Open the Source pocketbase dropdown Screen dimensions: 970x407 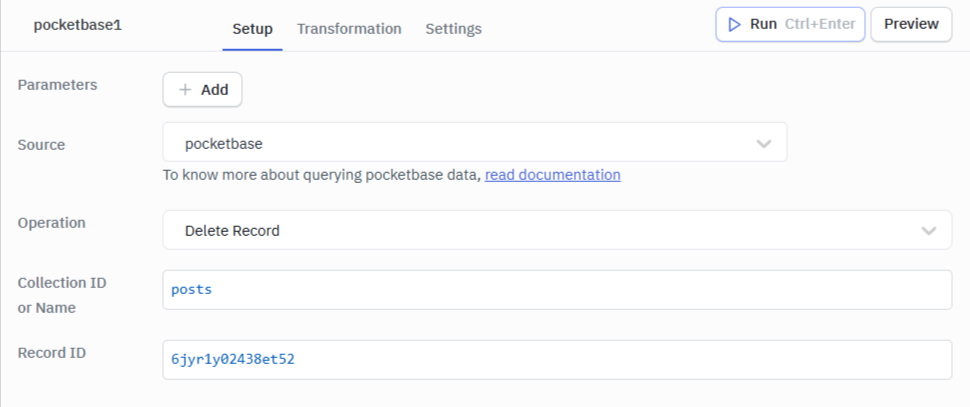[474, 143]
